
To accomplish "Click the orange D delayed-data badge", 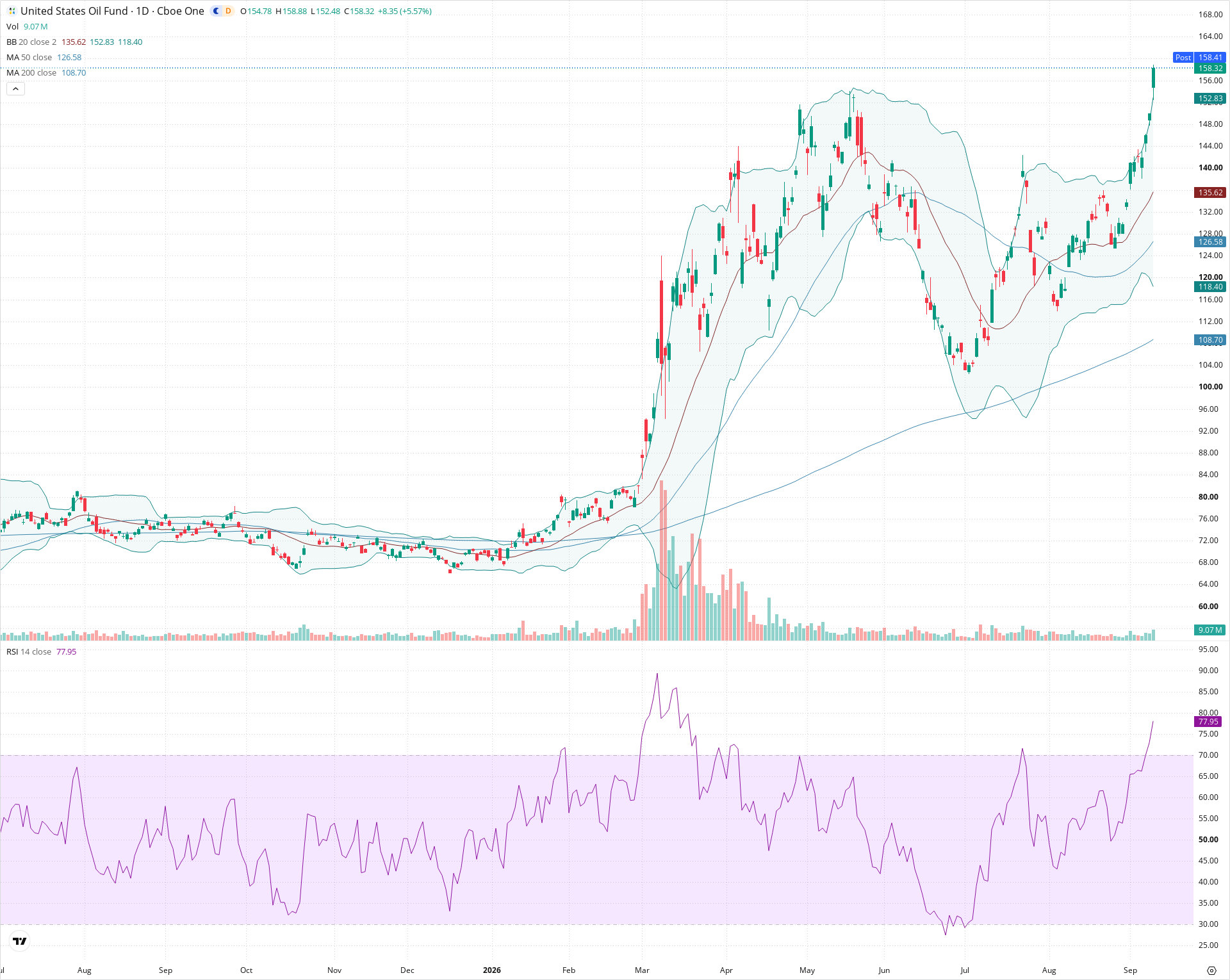I will (x=228, y=11).
